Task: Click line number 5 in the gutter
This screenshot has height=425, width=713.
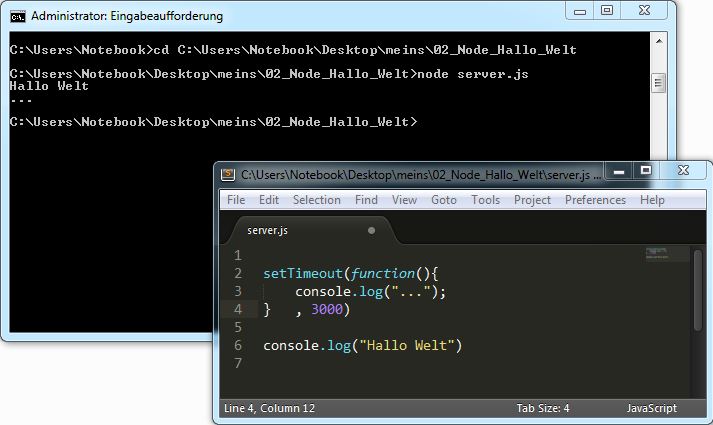Action: (238, 327)
